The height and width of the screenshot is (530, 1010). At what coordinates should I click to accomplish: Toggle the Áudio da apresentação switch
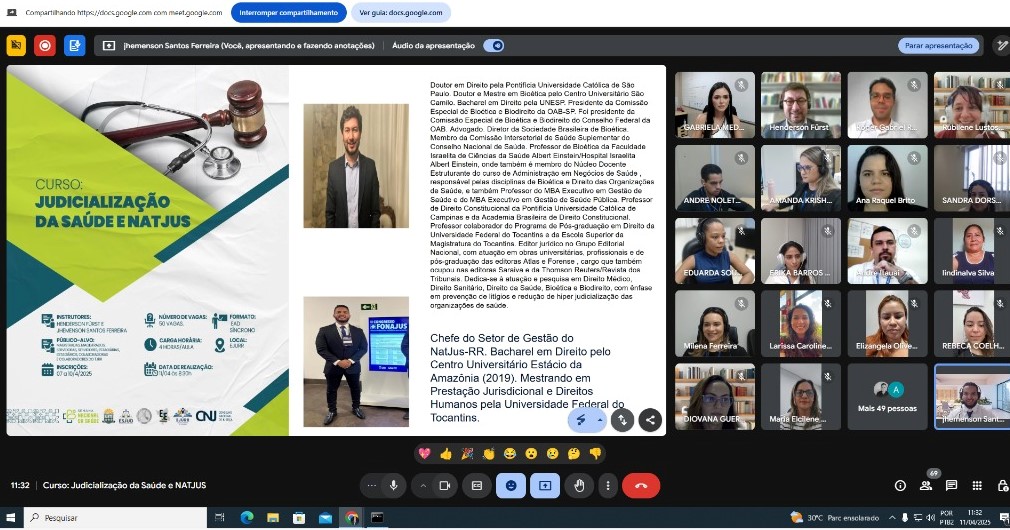pos(492,45)
